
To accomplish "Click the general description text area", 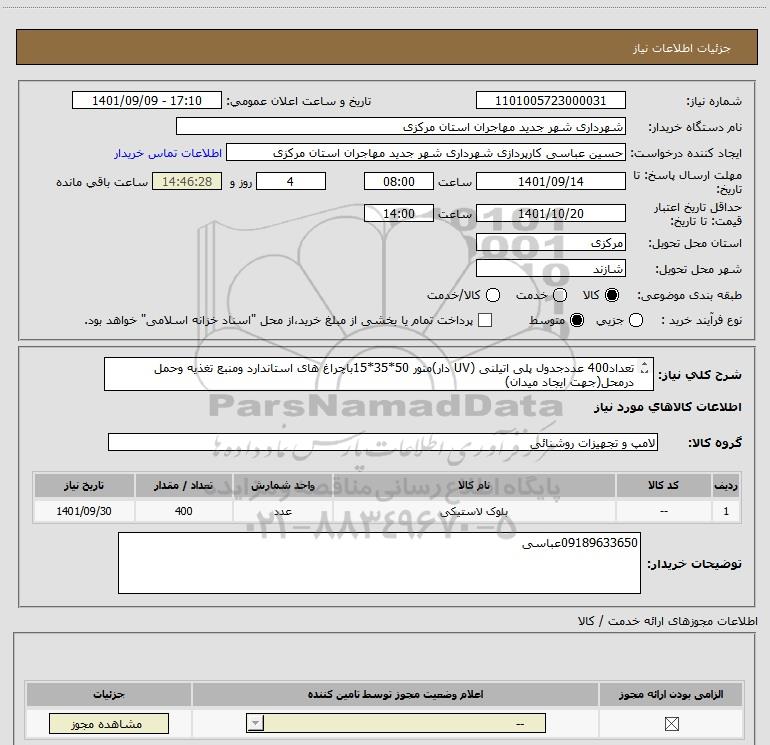I will tap(379, 374).
